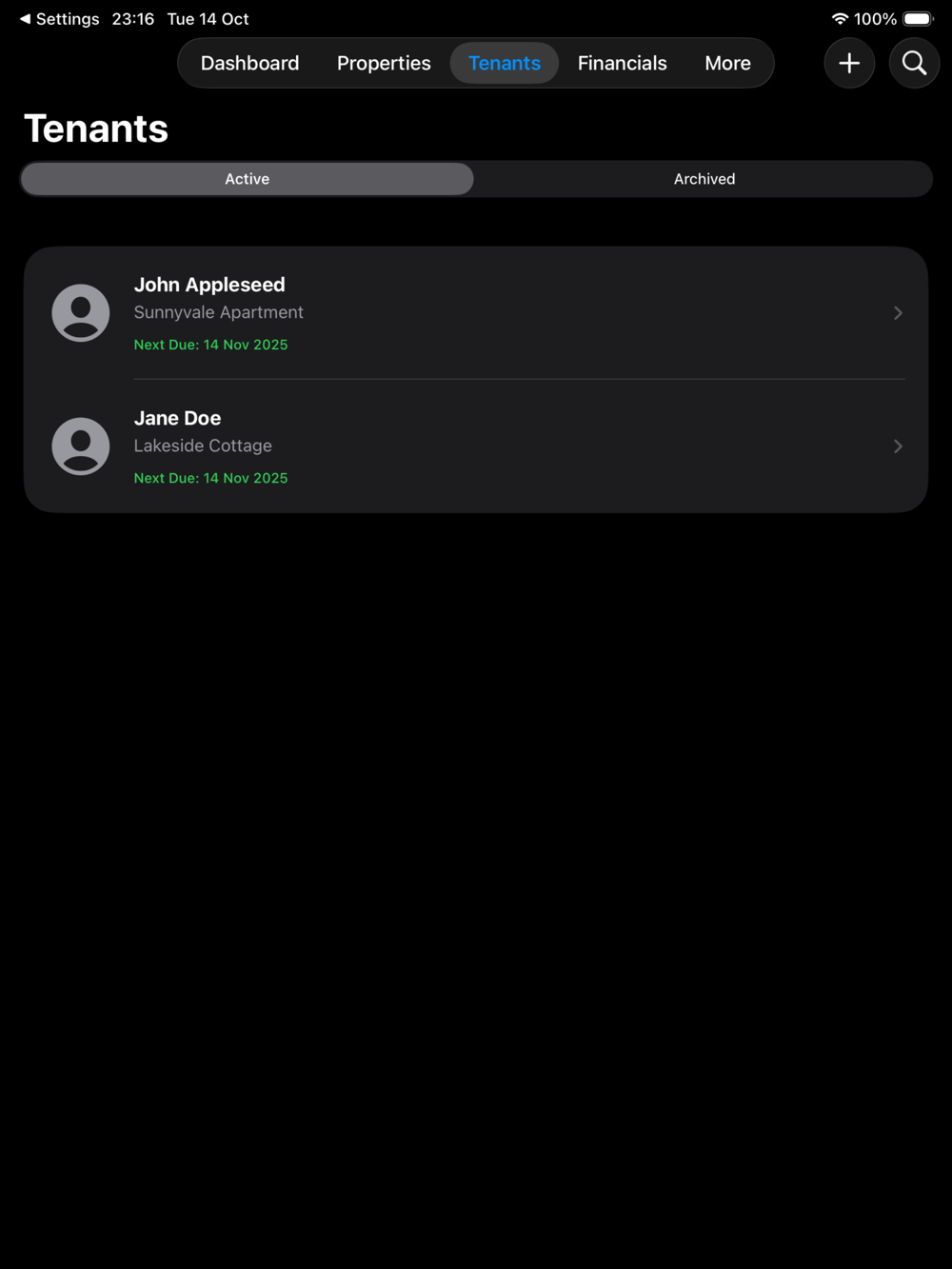Viewport: 952px width, 1269px height.
Task: Tap the battery indicator icon
Action: point(919,19)
